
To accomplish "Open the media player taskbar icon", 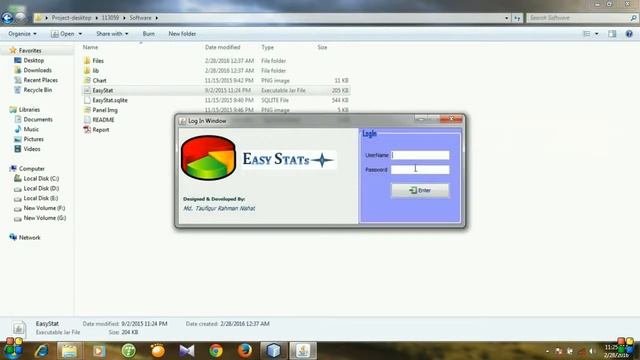I will pos(99,351).
